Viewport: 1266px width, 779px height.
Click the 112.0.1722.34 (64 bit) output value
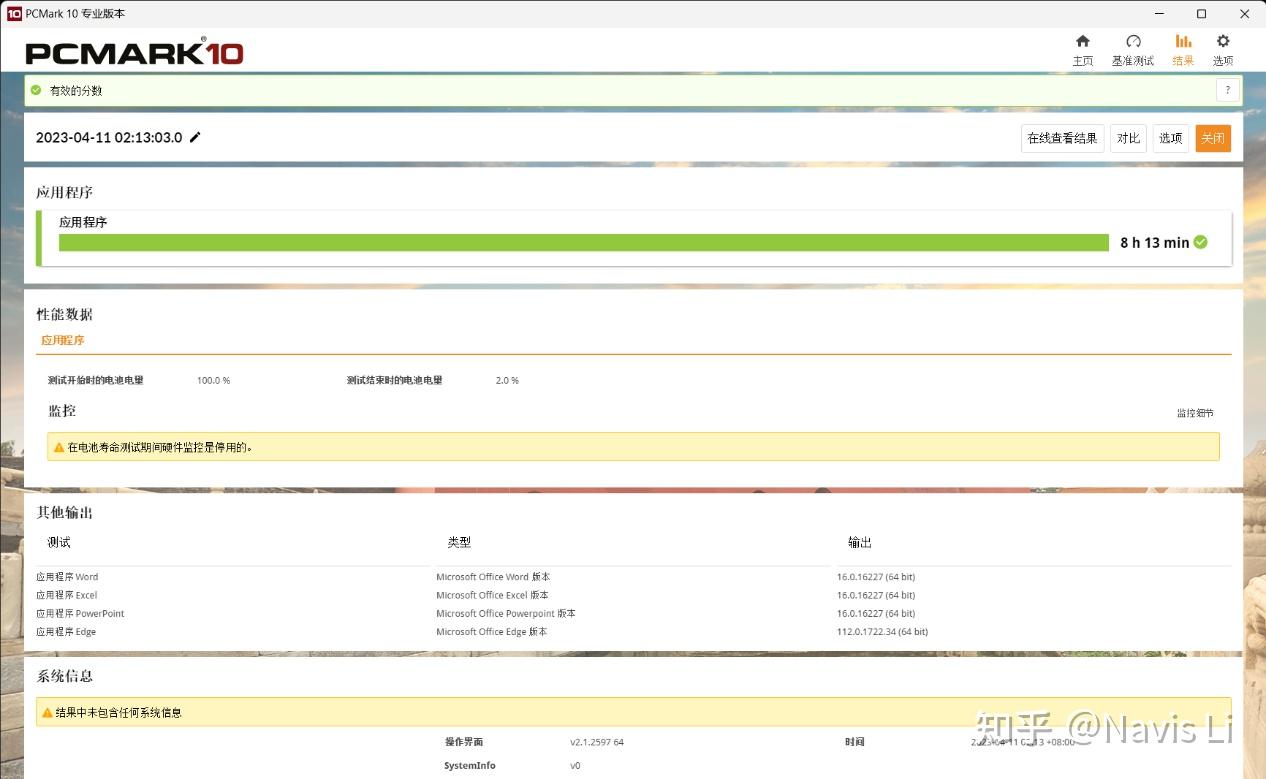882,632
